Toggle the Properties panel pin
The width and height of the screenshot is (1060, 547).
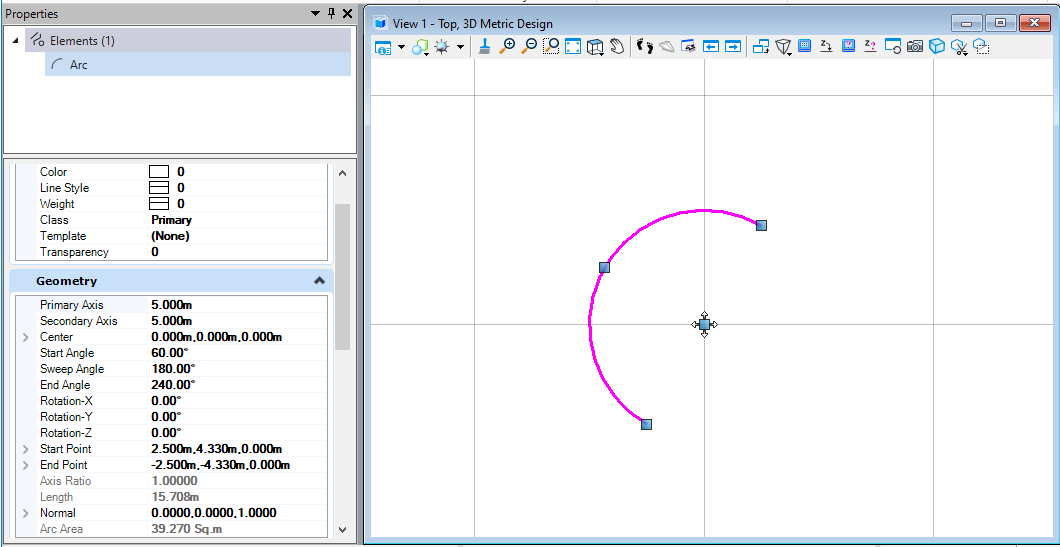[x=331, y=14]
